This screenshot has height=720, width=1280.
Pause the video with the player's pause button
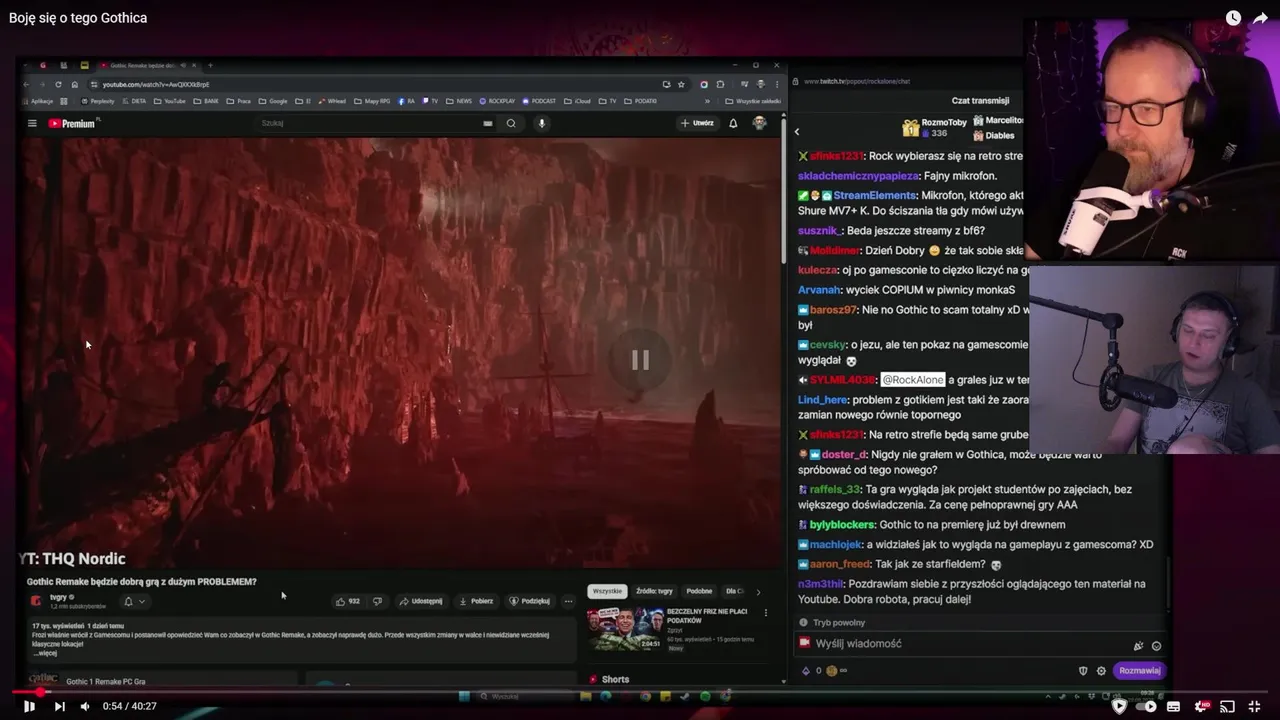tap(29, 706)
